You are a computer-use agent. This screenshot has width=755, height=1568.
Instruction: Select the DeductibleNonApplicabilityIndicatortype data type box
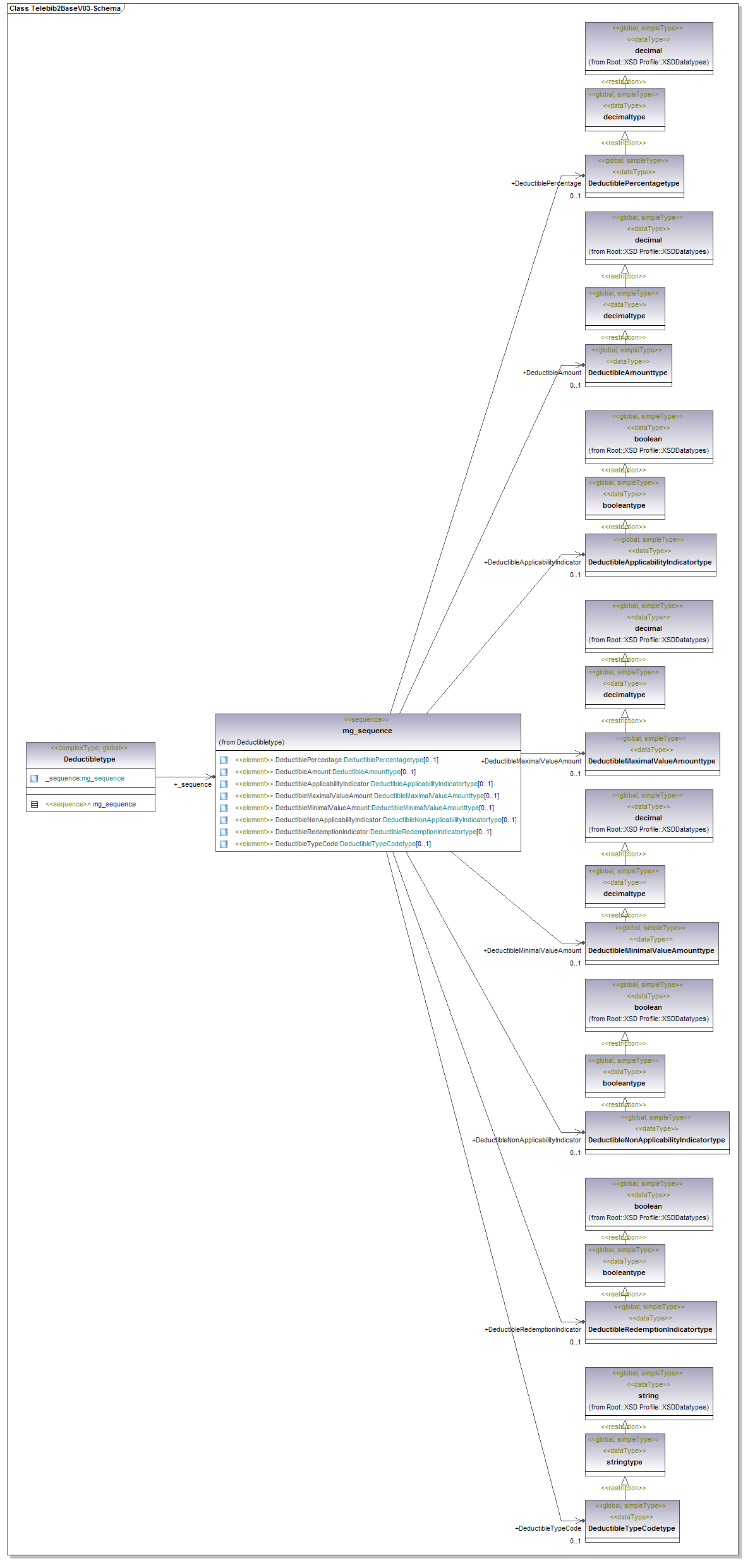[656, 1140]
